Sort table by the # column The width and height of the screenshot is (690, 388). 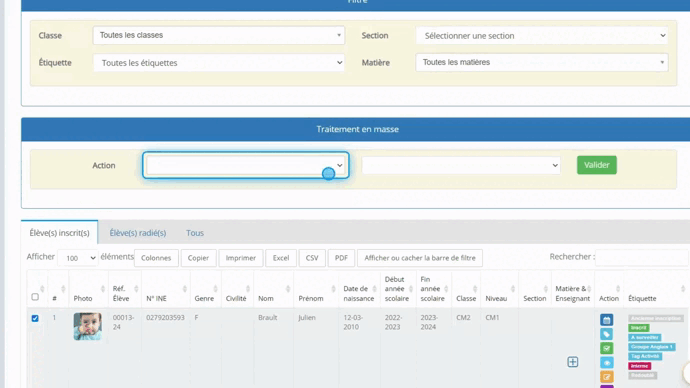(58, 289)
